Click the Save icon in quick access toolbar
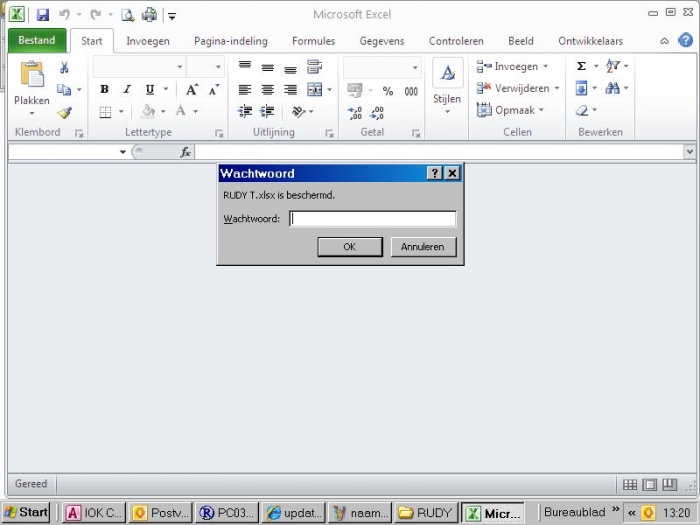This screenshot has width=700, height=525. [42, 15]
